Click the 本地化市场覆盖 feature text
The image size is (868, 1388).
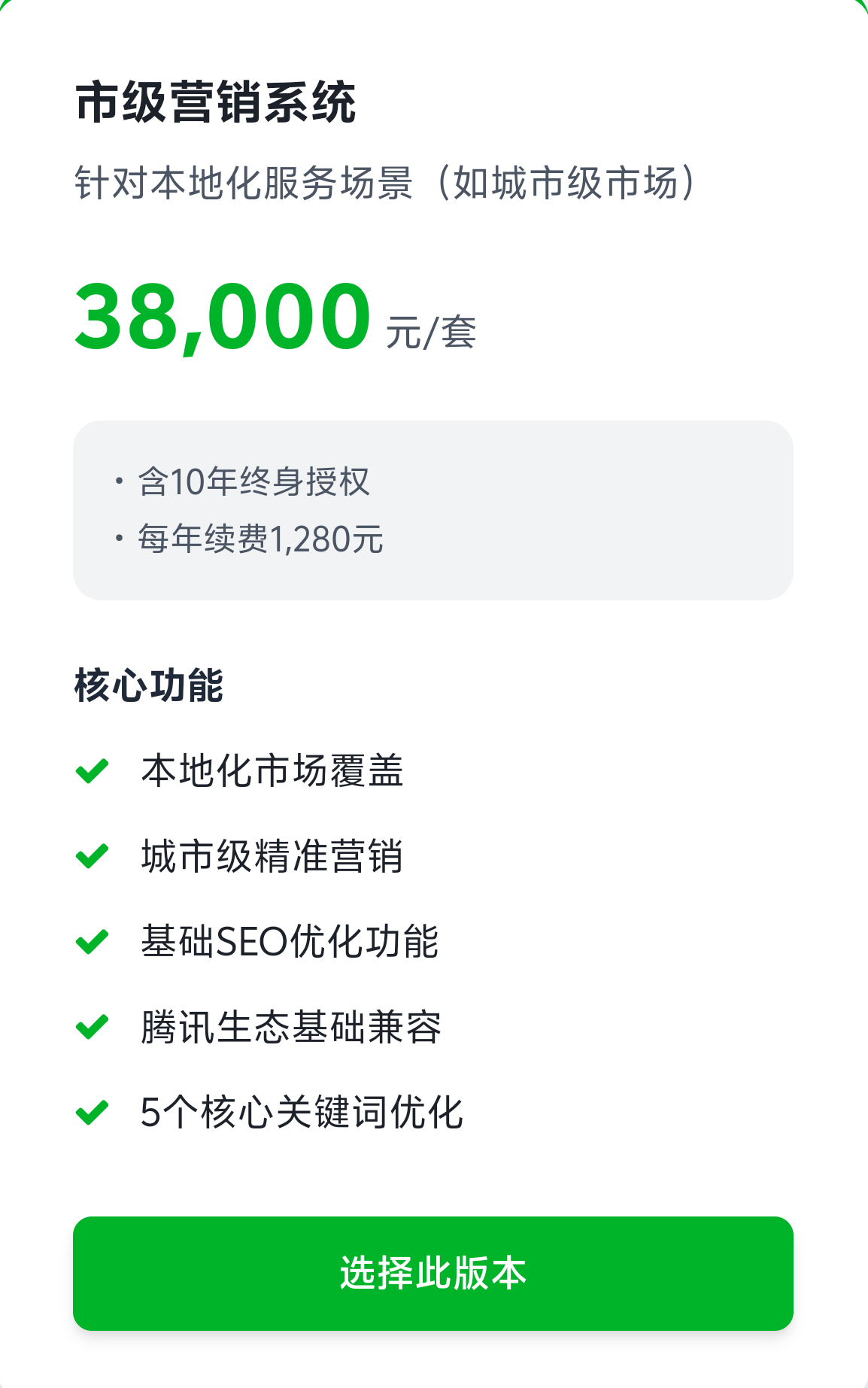tap(272, 771)
